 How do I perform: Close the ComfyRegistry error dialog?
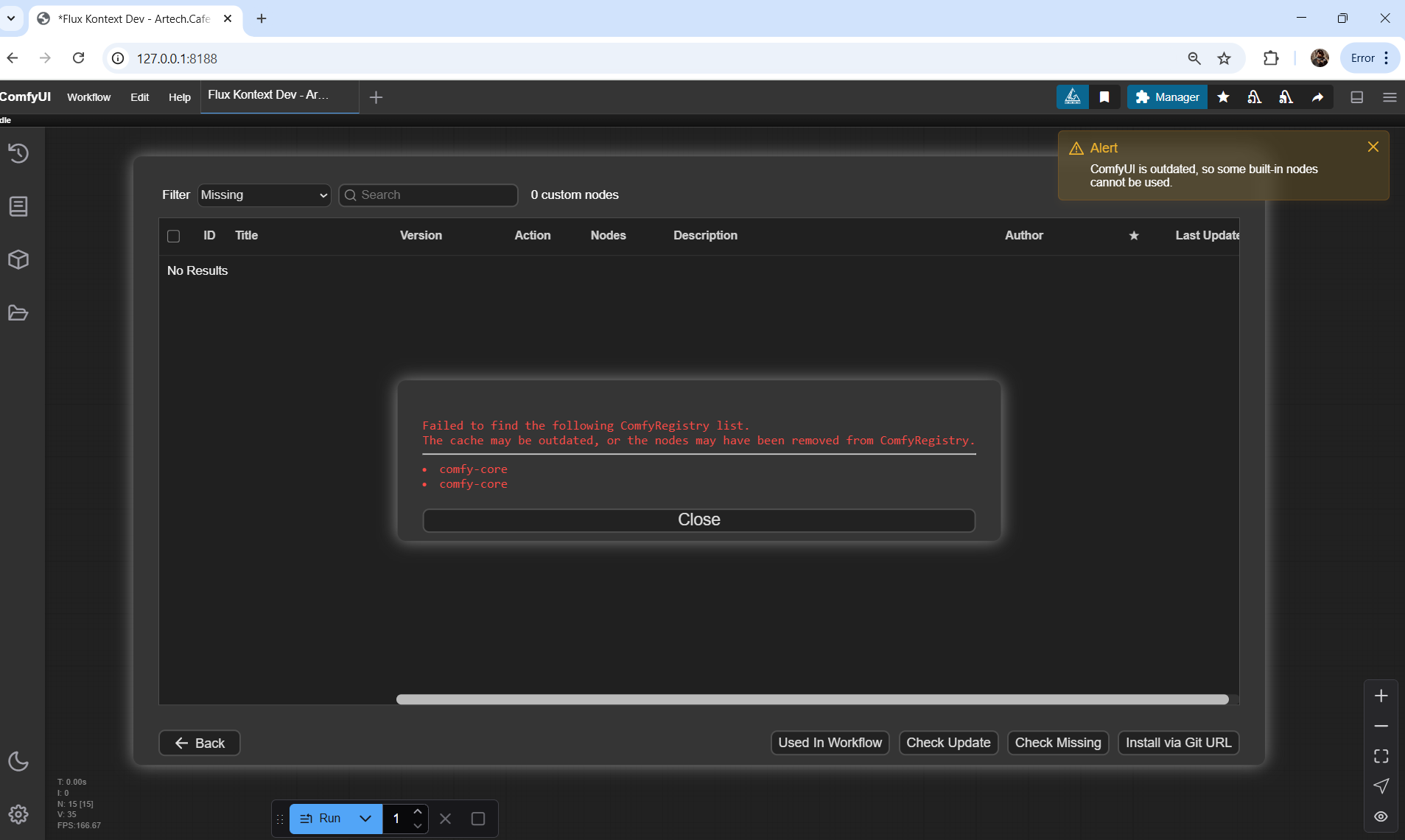[698, 520]
